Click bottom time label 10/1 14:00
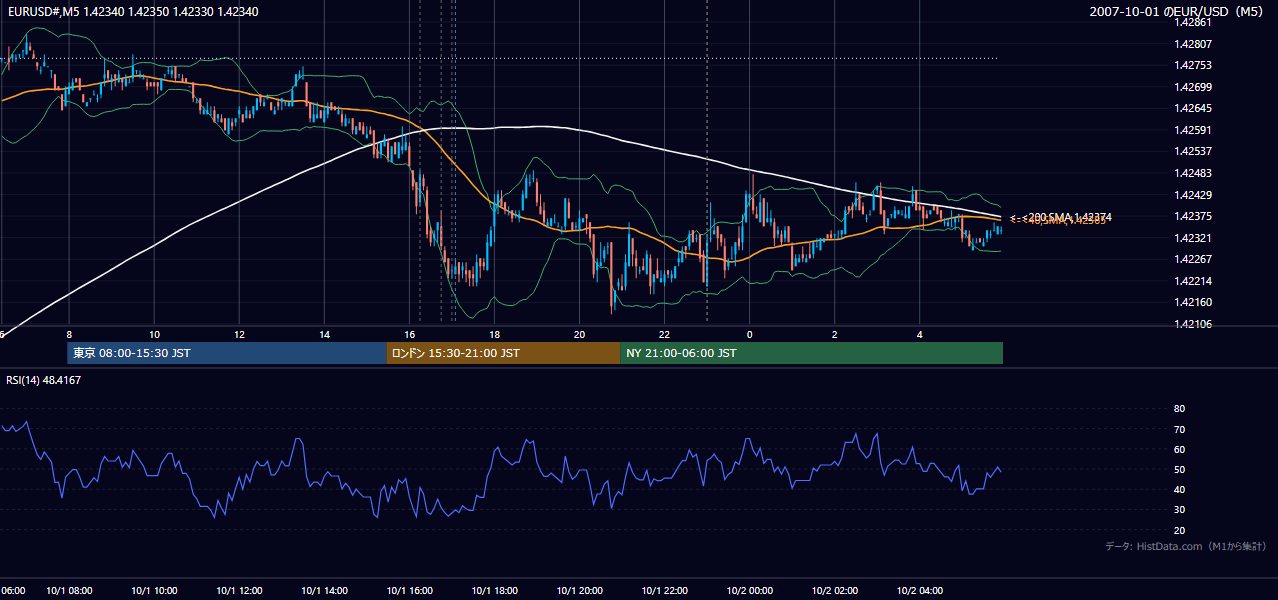The image size is (1278, 600). pyautogui.click(x=324, y=591)
